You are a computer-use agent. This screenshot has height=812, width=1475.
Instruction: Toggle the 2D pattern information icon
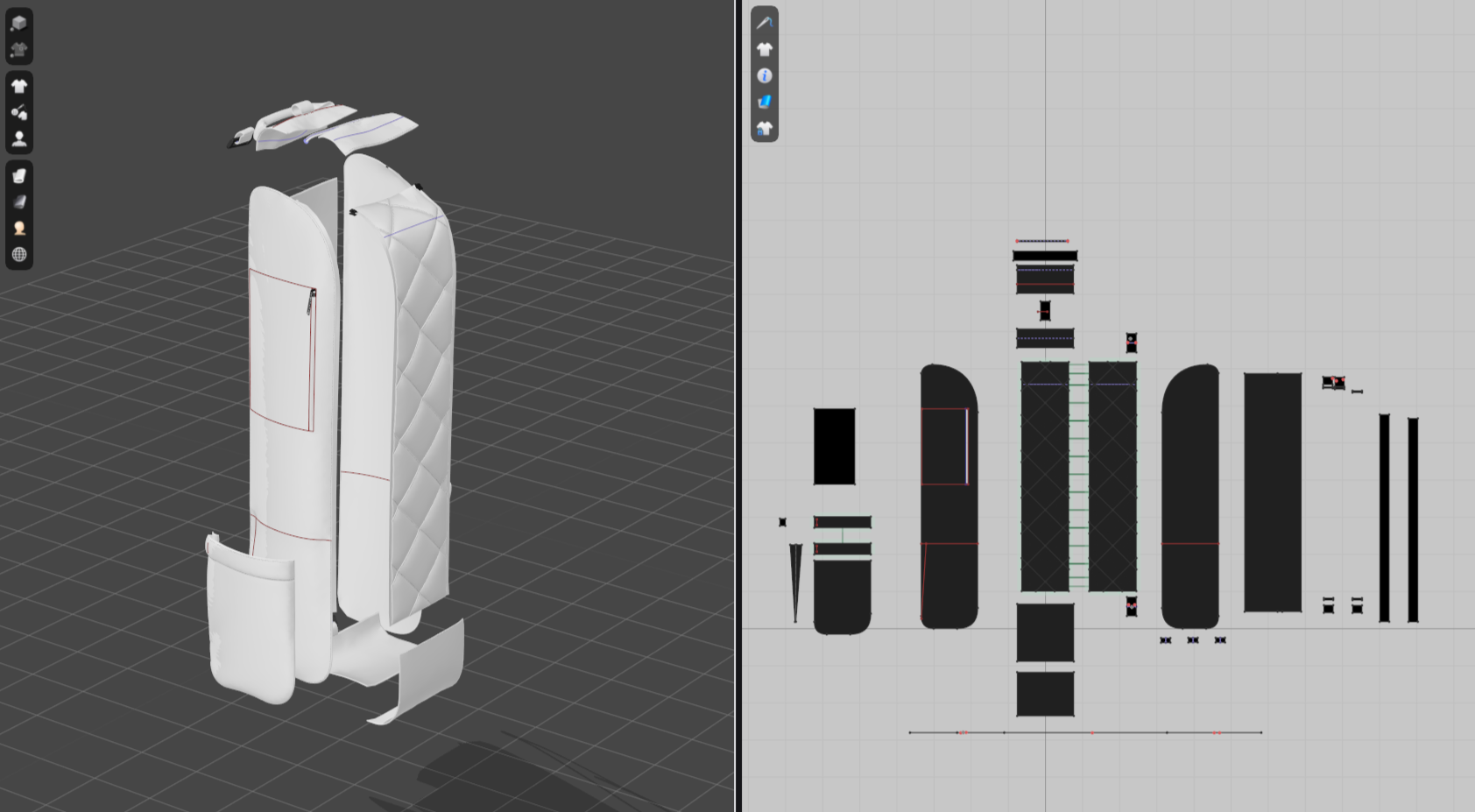tap(765, 76)
